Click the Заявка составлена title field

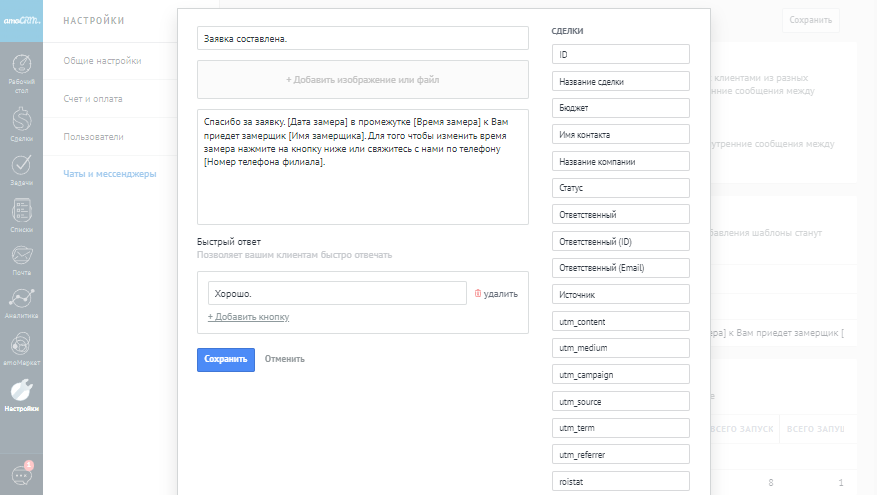tap(362, 38)
